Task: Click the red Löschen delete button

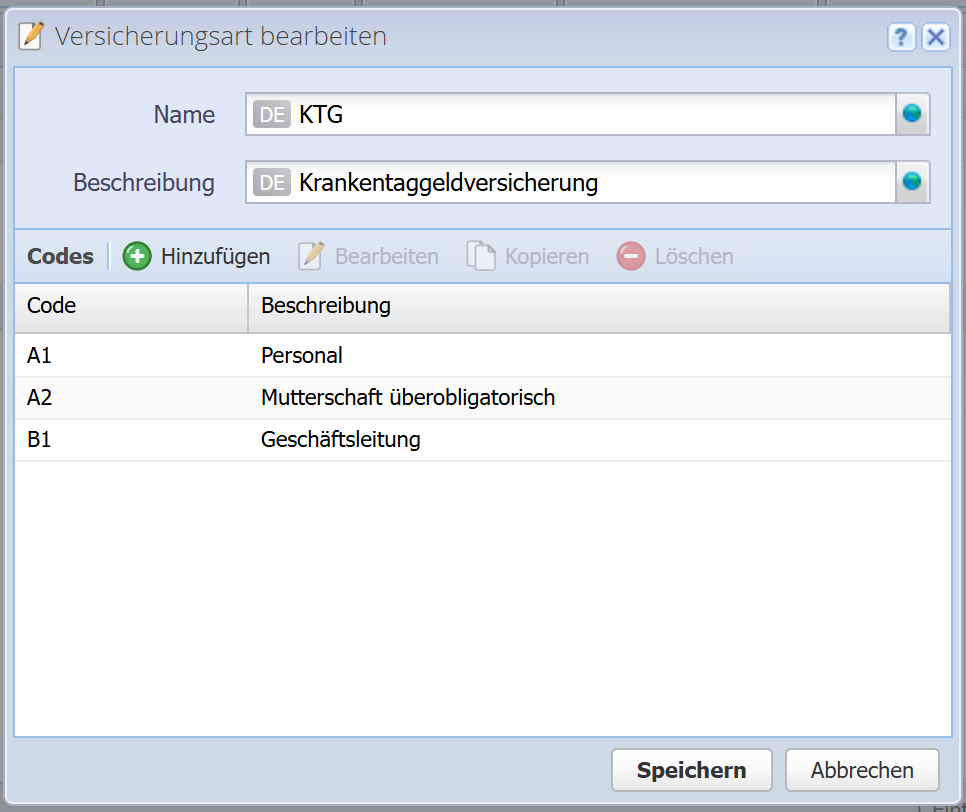Action: [x=675, y=256]
